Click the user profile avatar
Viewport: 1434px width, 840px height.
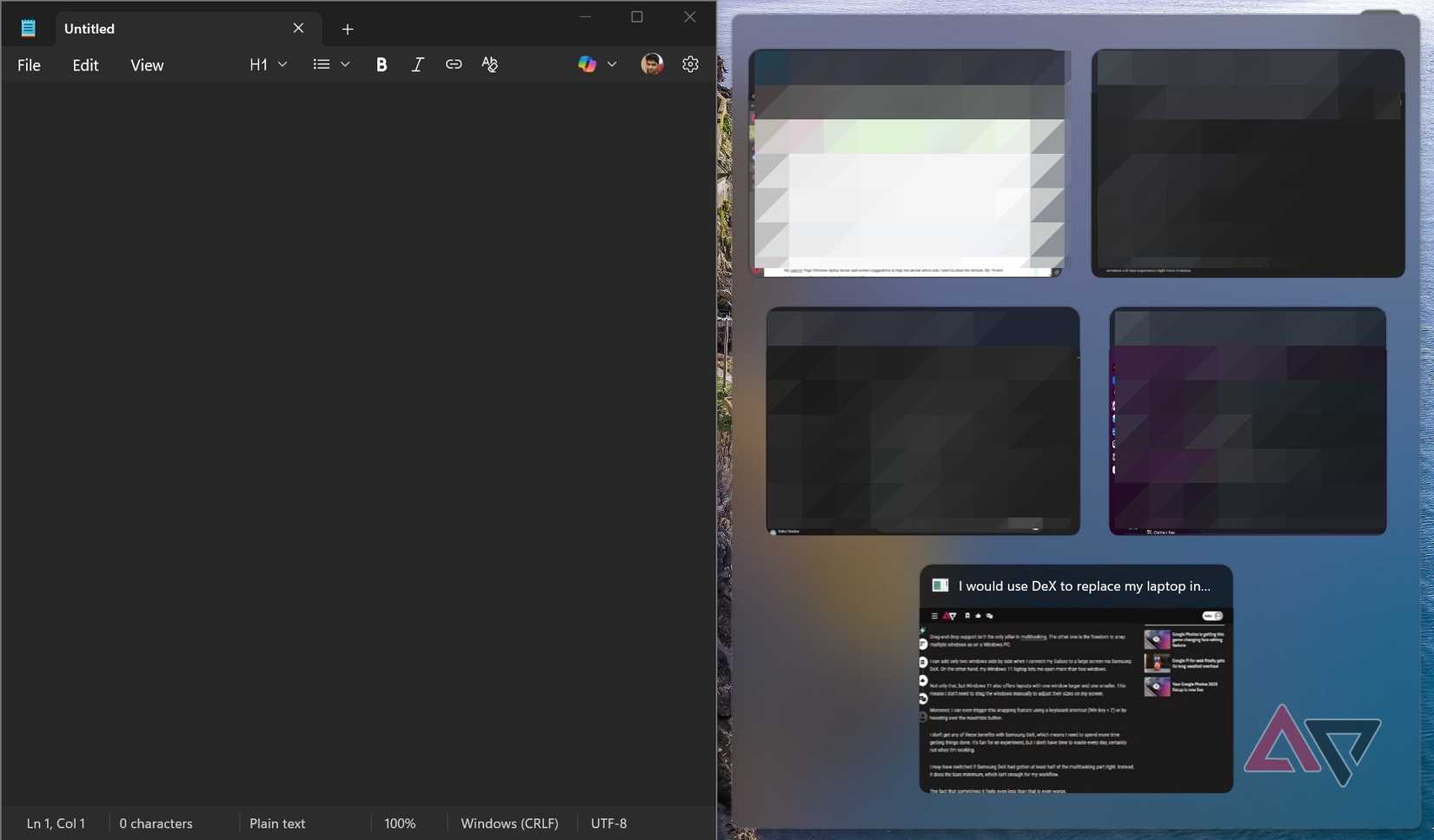click(x=652, y=63)
